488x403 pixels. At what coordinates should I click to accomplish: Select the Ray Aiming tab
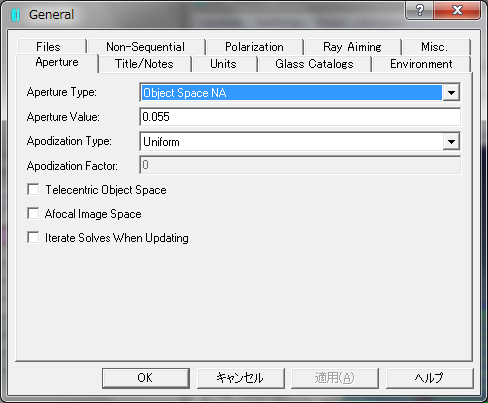click(352, 47)
